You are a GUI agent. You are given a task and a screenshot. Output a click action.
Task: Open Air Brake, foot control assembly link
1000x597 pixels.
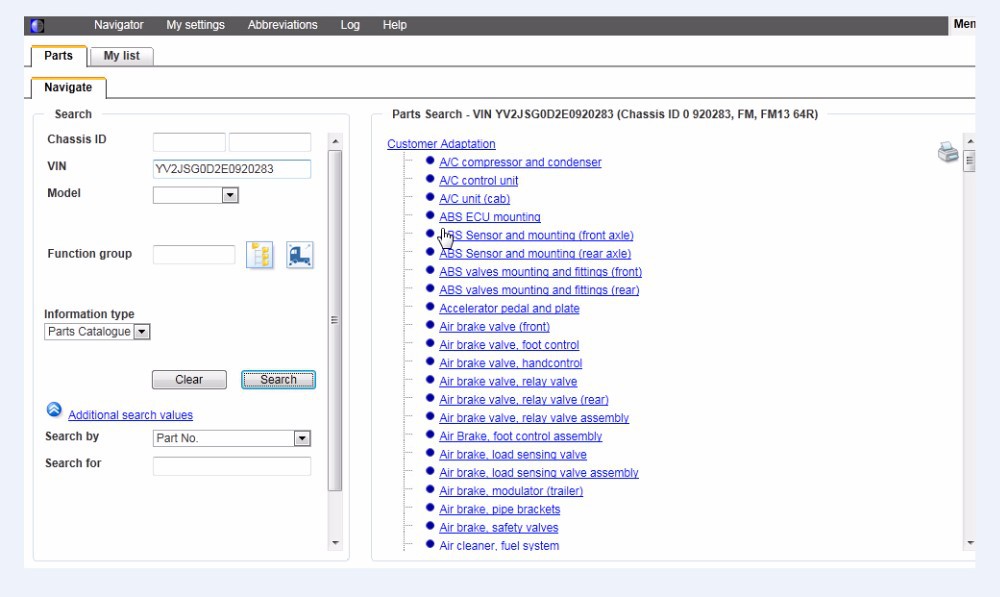pyautogui.click(x=520, y=436)
